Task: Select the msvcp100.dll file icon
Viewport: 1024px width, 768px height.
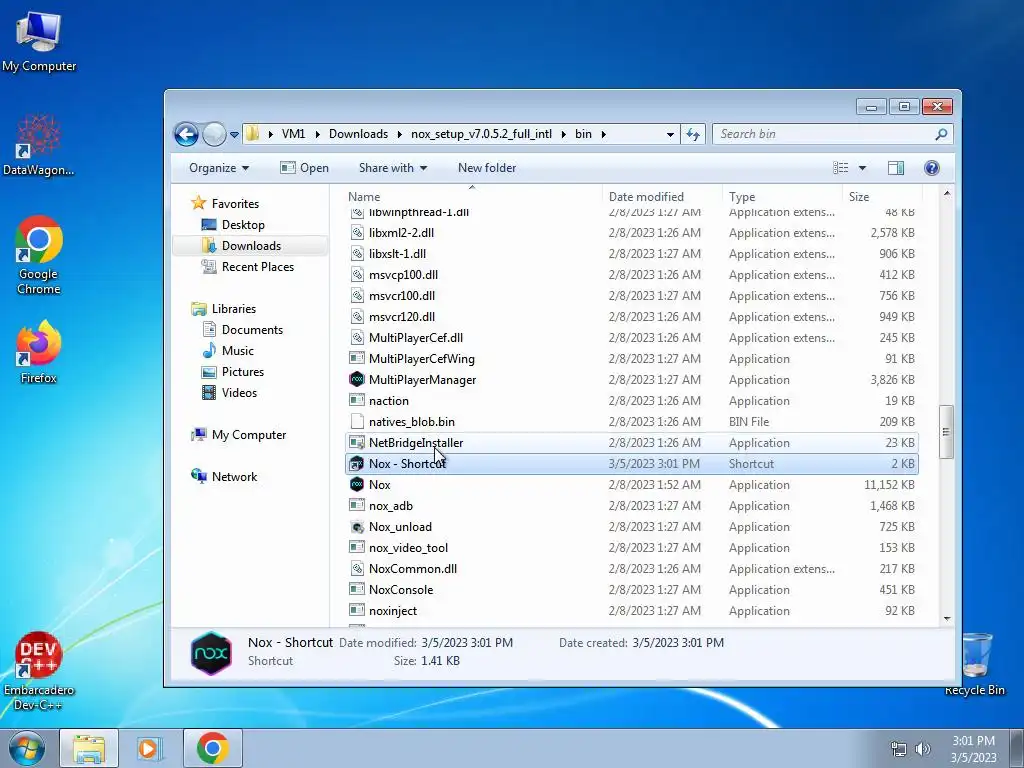Action: [357, 274]
